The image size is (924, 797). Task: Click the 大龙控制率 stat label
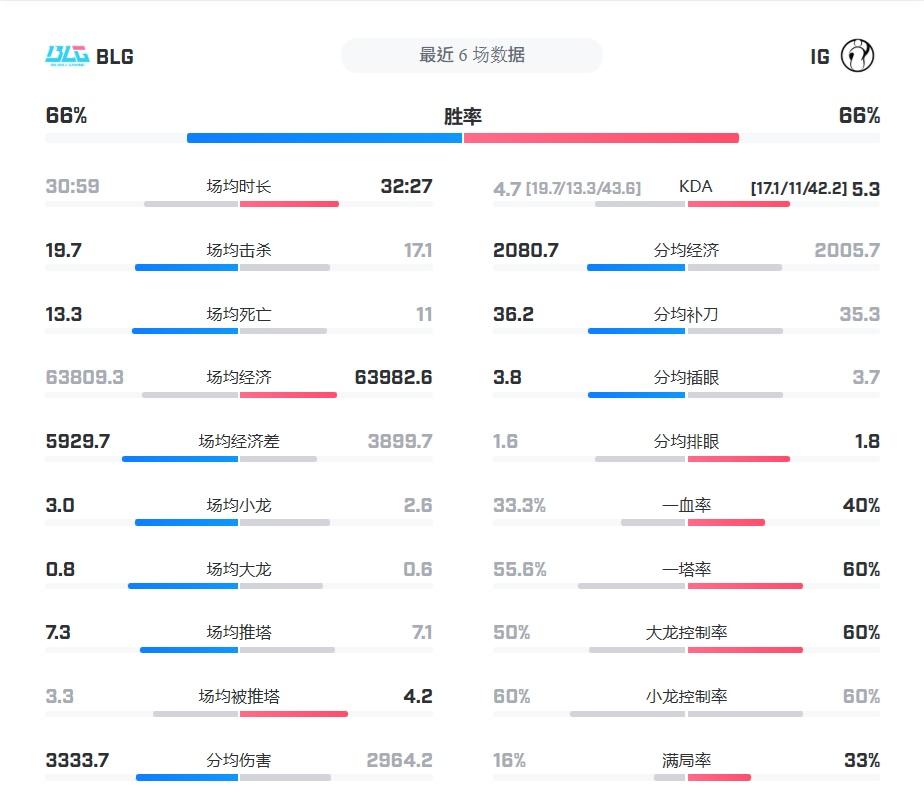(x=686, y=633)
